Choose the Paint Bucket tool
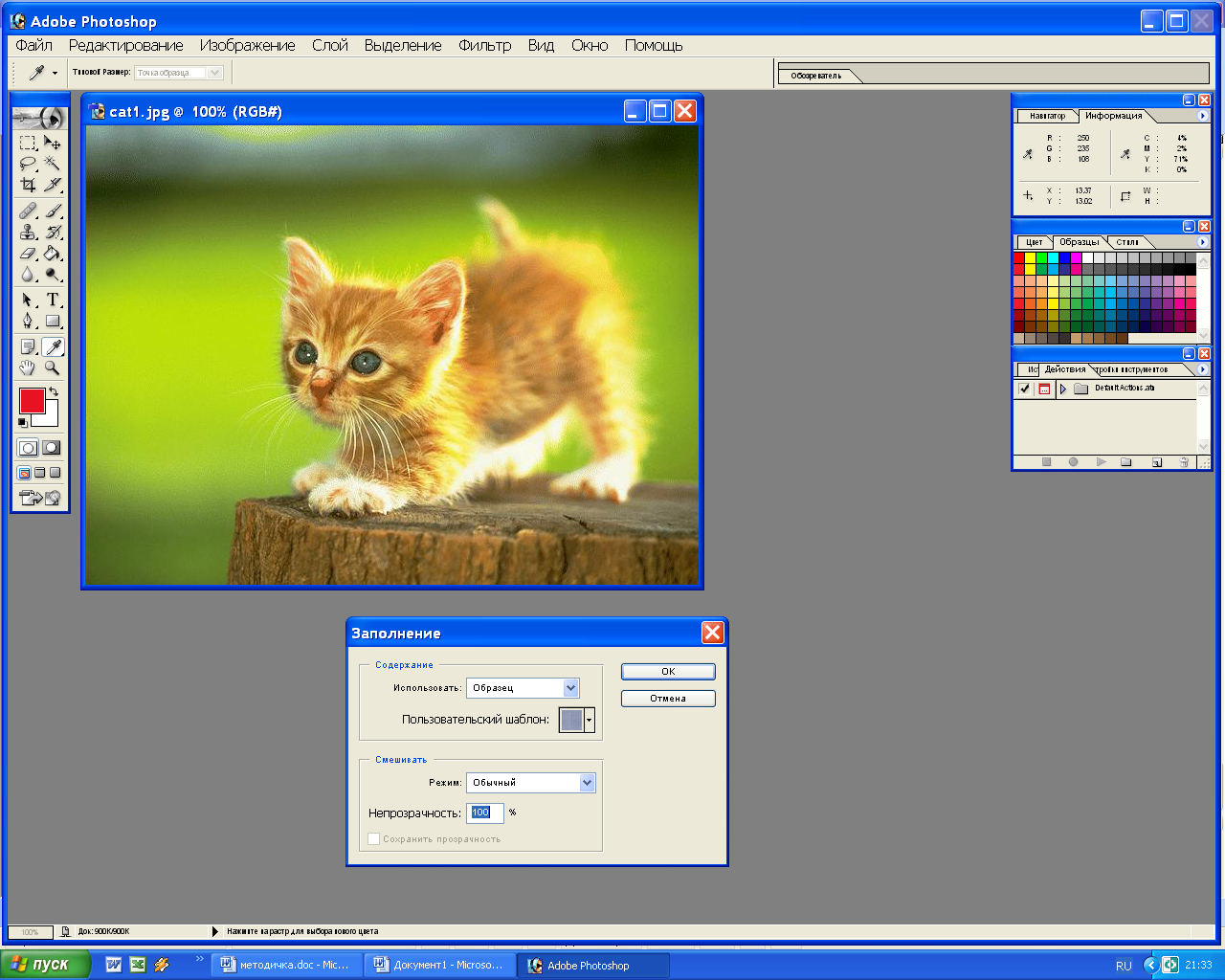 (53, 254)
